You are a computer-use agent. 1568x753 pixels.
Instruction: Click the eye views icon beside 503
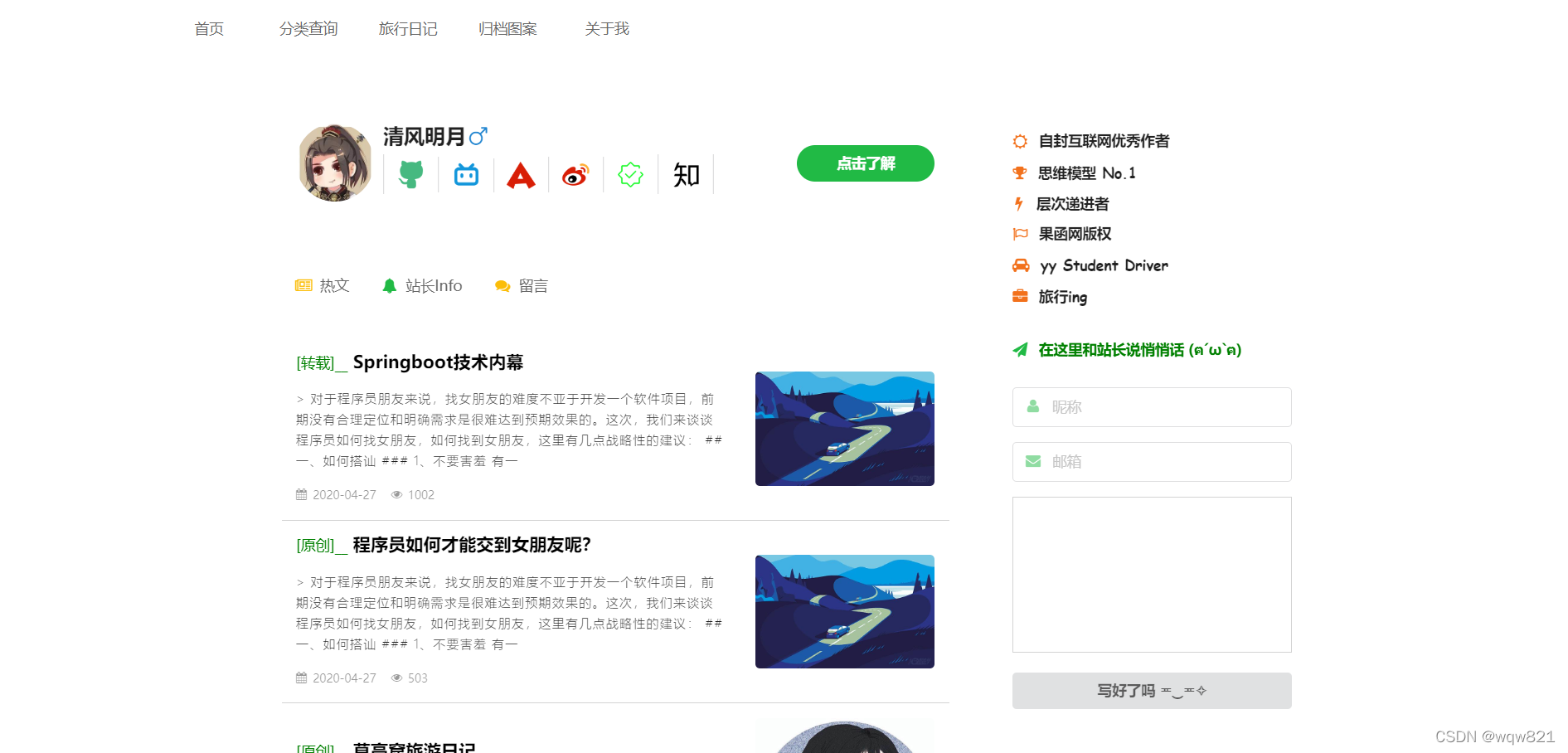point(396,678)
